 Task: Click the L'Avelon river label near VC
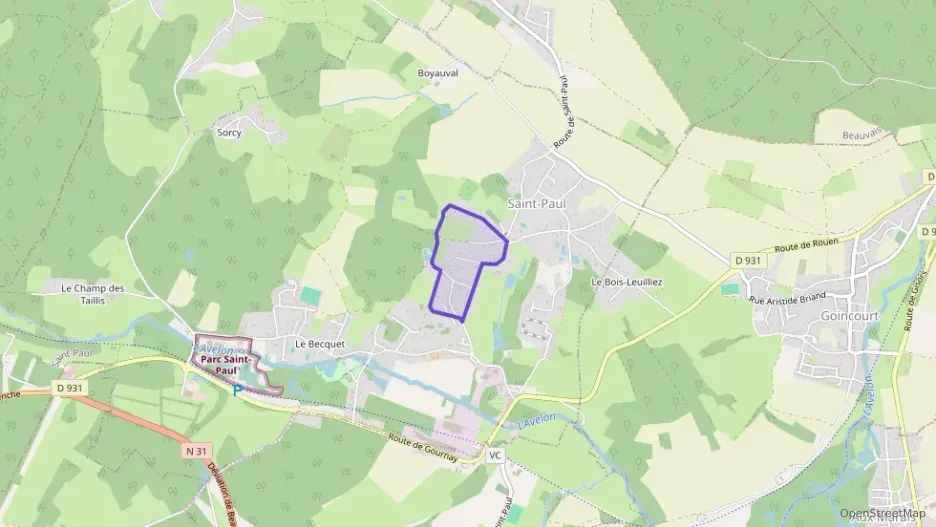537,421
